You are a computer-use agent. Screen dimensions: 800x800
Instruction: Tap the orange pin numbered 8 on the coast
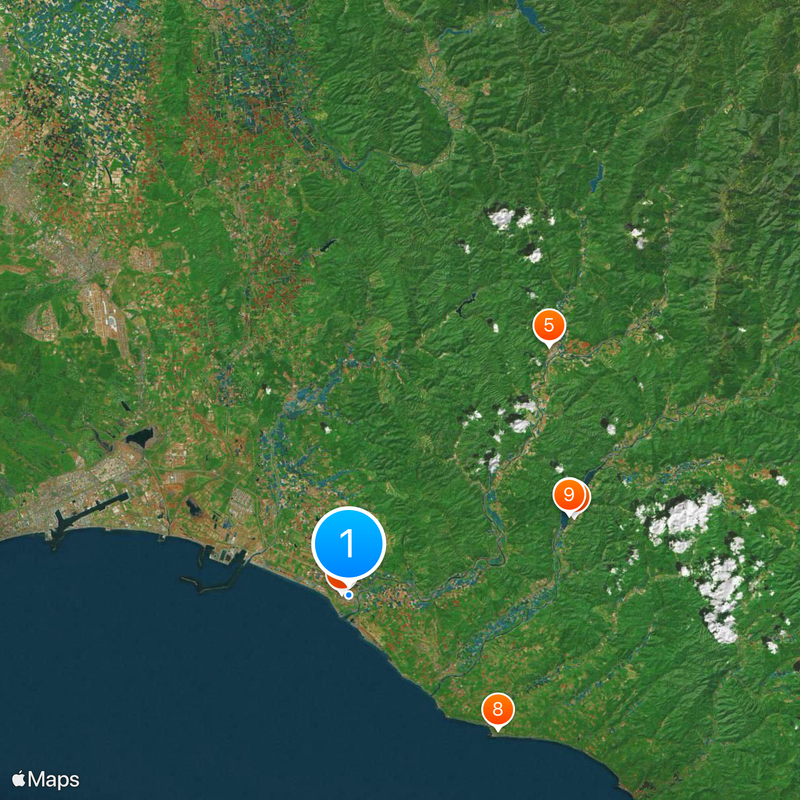click(x=498, y=709)
